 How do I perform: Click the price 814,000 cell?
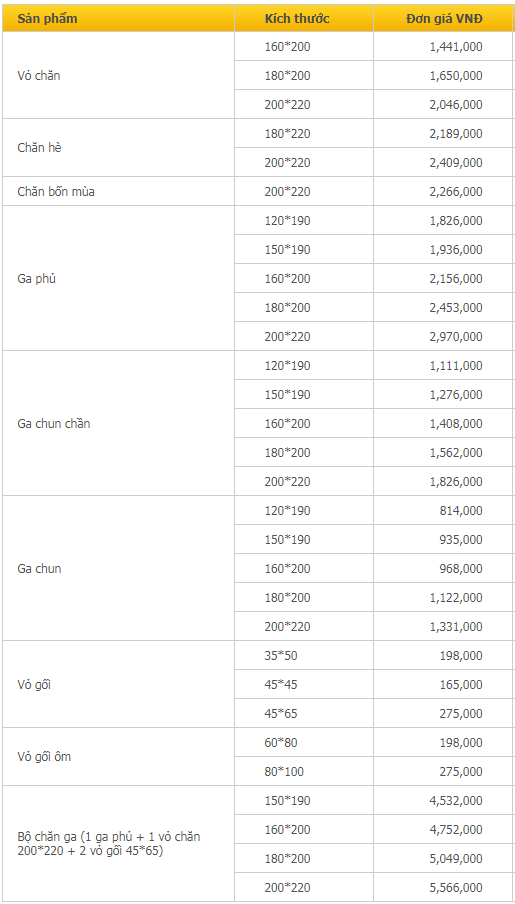[x=443, y=510]
